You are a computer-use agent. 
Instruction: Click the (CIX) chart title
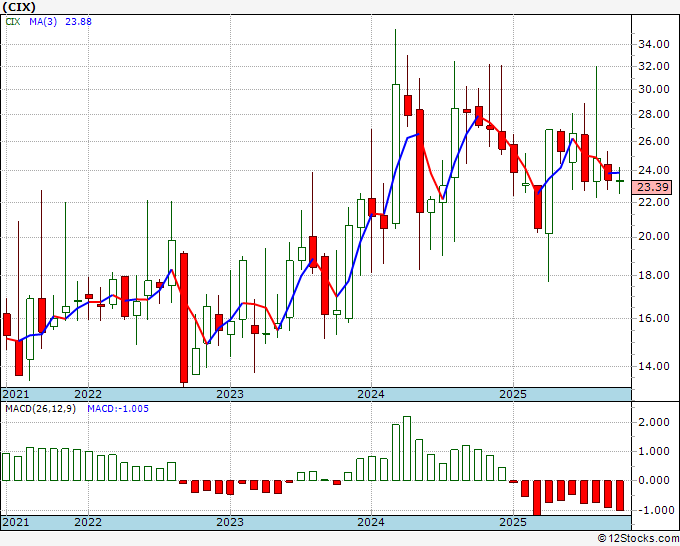[19, 7]
